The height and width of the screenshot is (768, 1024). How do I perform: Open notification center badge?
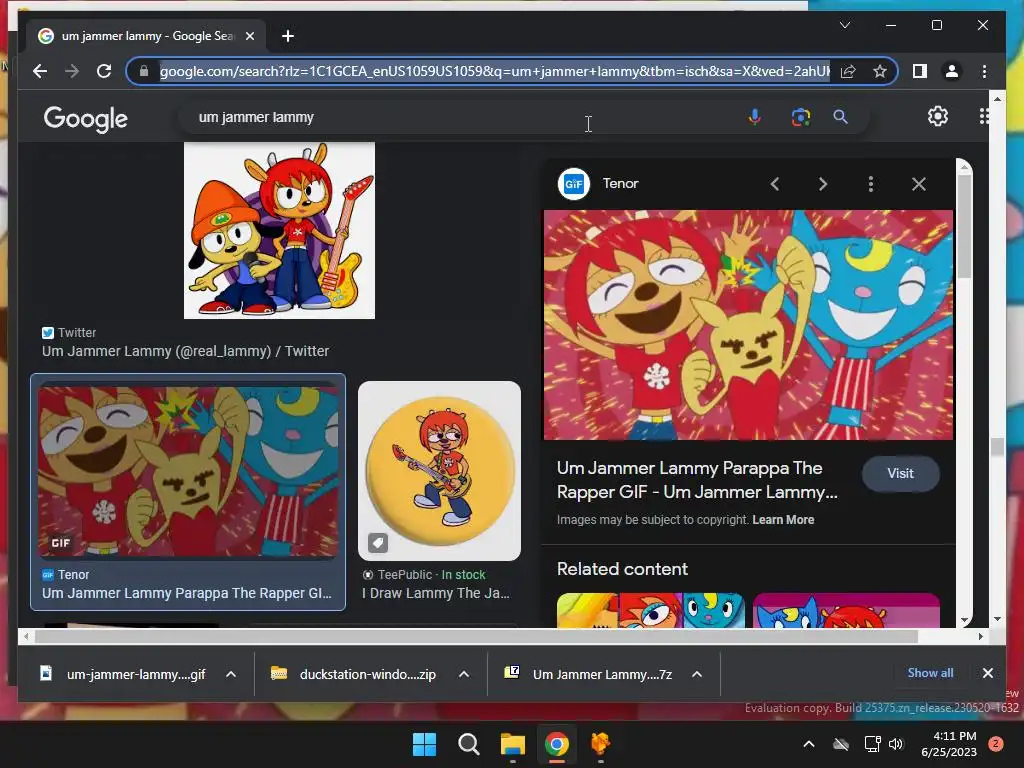pyautogui.click(x=996, y=744)
